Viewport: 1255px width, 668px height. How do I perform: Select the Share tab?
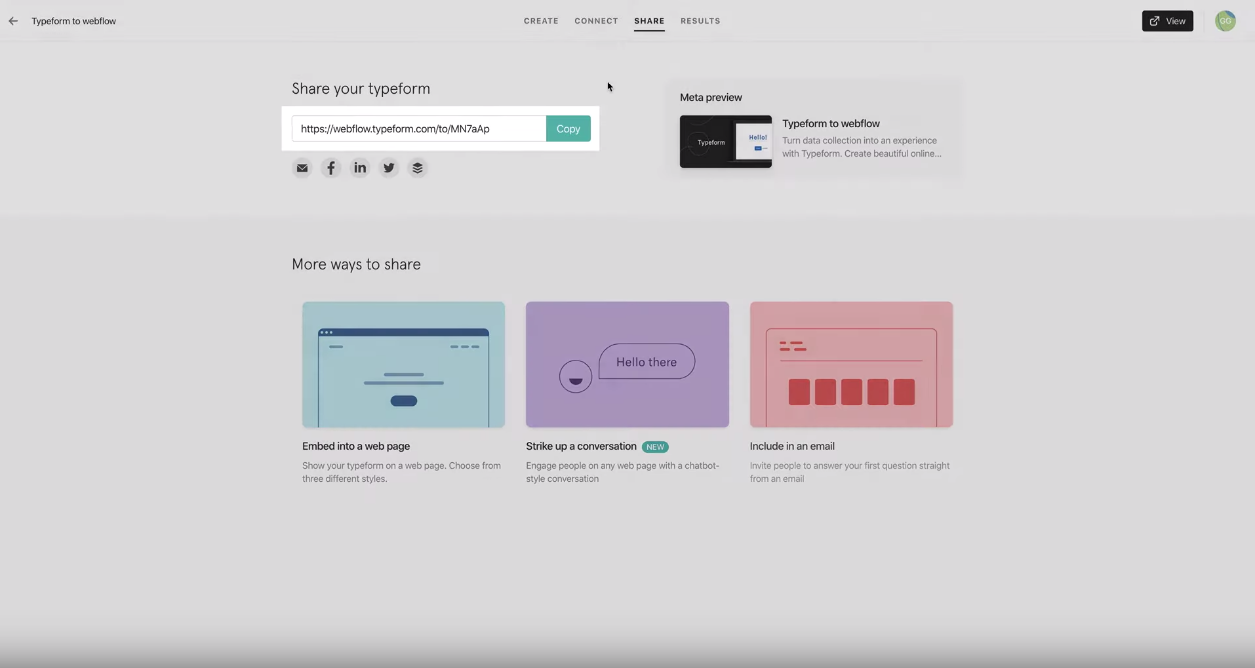[649, 21]
